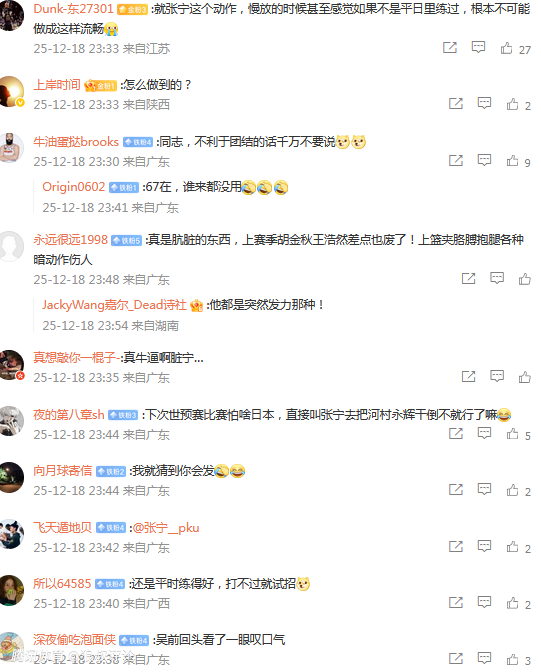Image resolution: width=541 pixels, height=672 pixels.
Task: Like 深夜偷吃泡面侠's comment
Action: pyautogui.click(x=512, y=659)
